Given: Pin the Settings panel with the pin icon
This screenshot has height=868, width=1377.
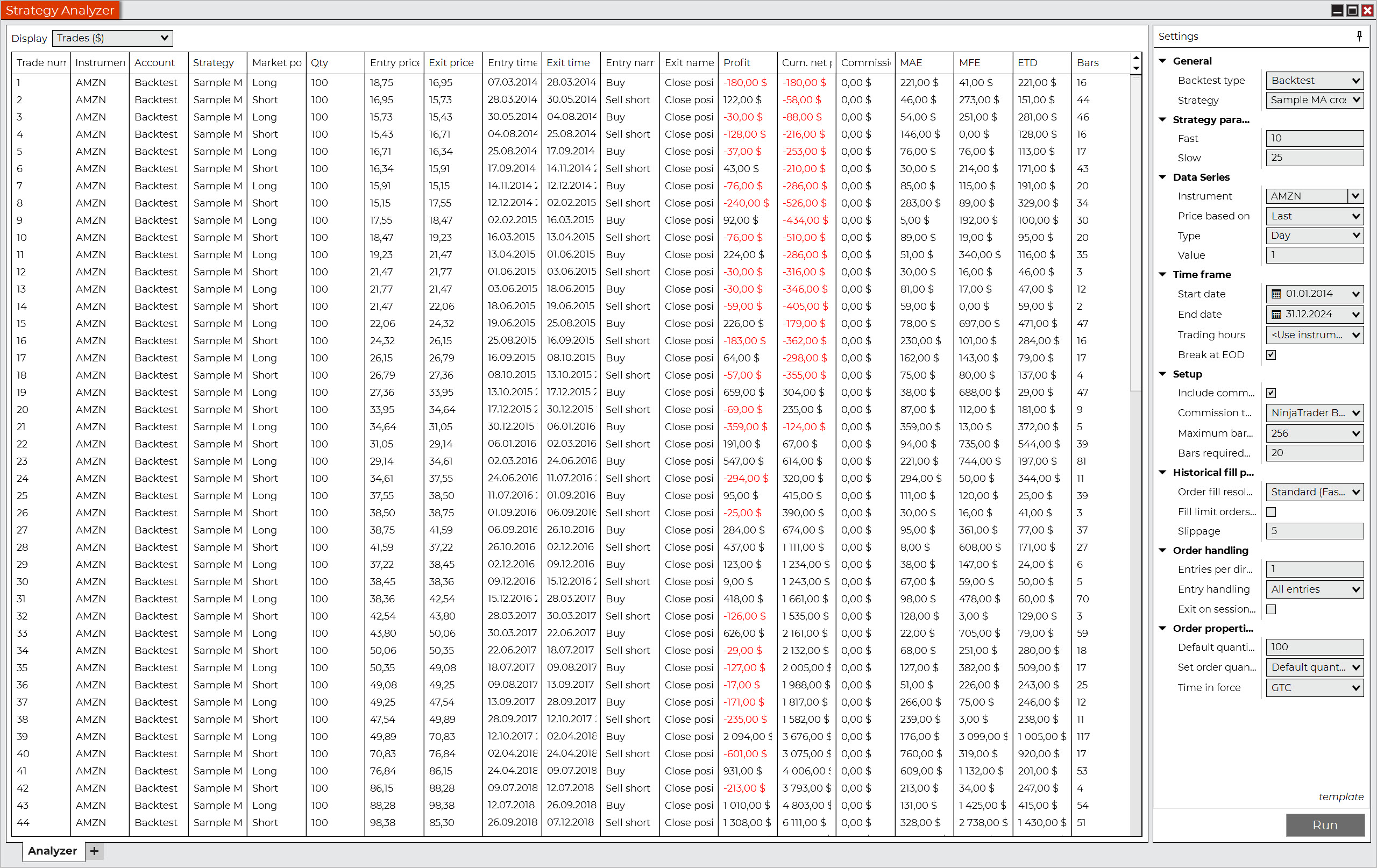Looking at the screenshot, I should pyautogui.click(x=1359, y=37).
